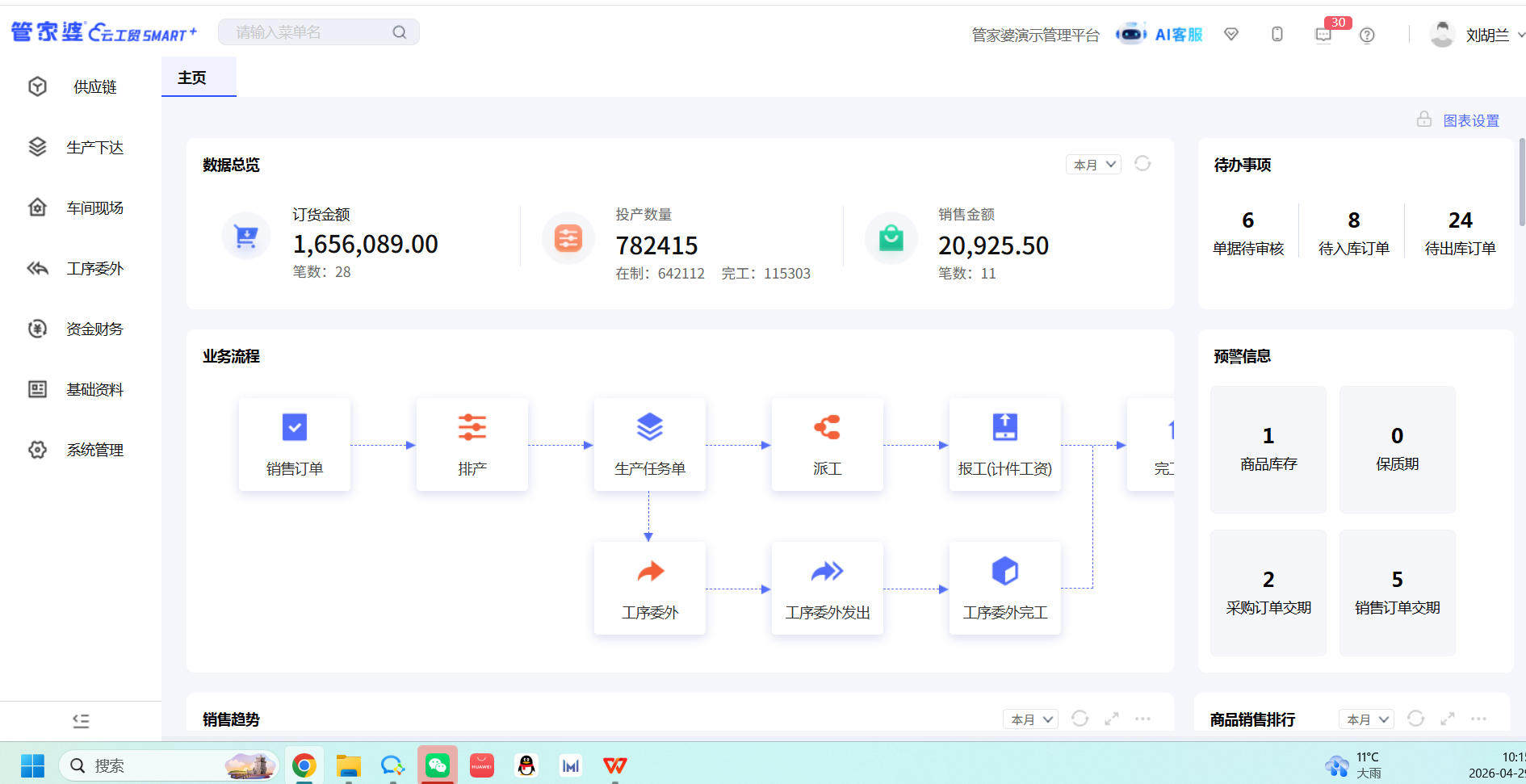Open the 销售订单 workflow card
The width and height of the screenshot is (1526, 784).
295,444
